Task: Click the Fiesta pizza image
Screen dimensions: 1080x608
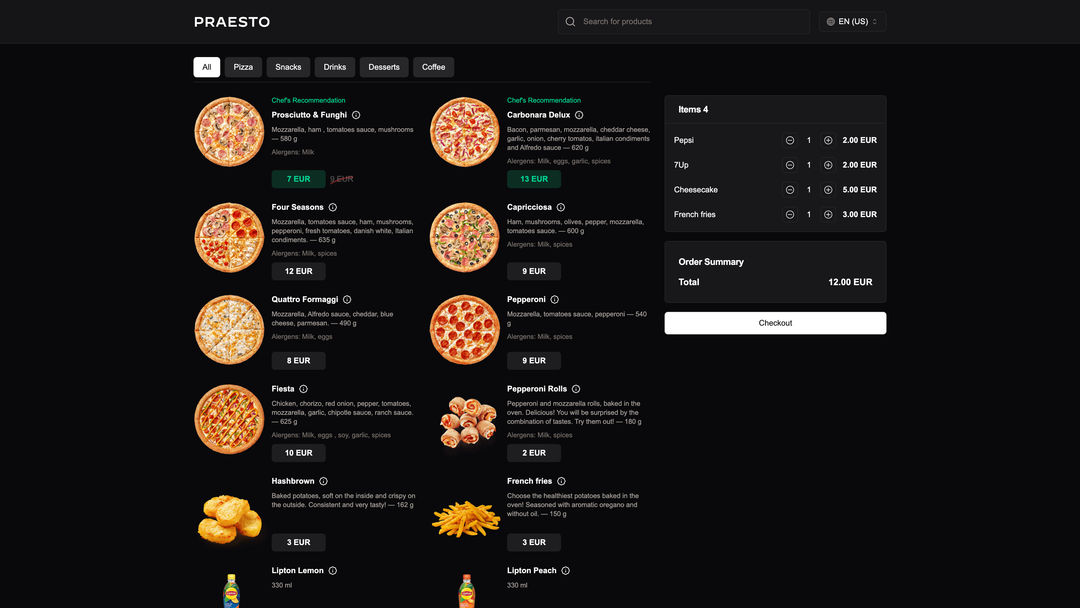Action: 229,419
